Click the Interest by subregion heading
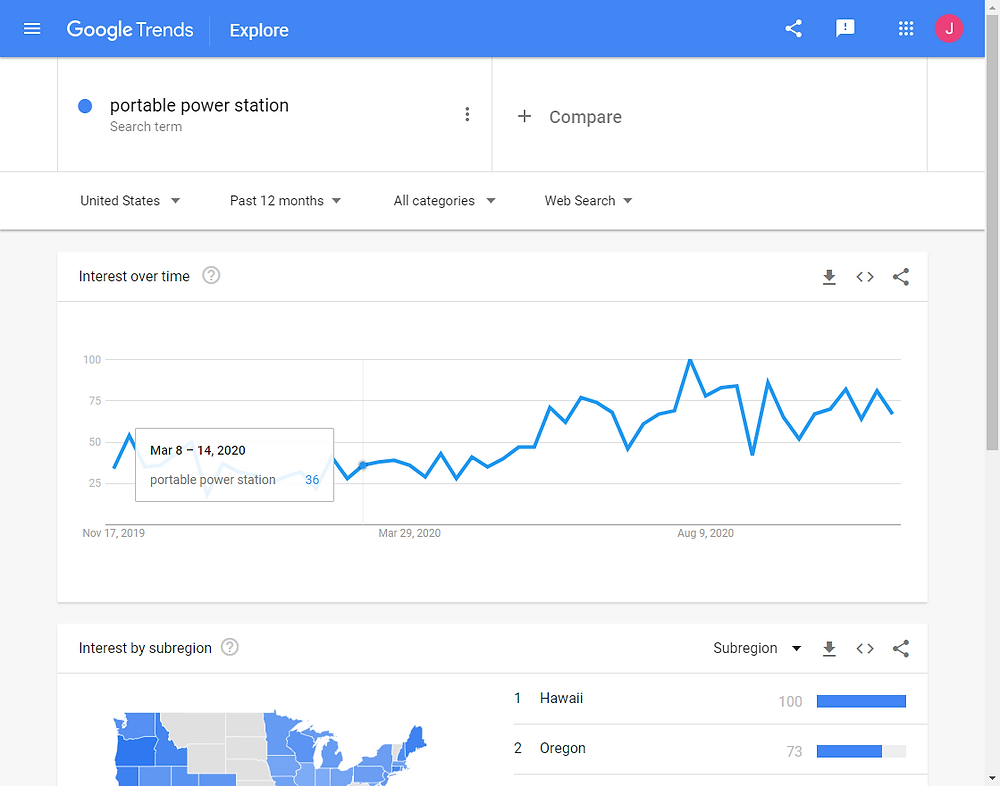 [x=145, y=648]
